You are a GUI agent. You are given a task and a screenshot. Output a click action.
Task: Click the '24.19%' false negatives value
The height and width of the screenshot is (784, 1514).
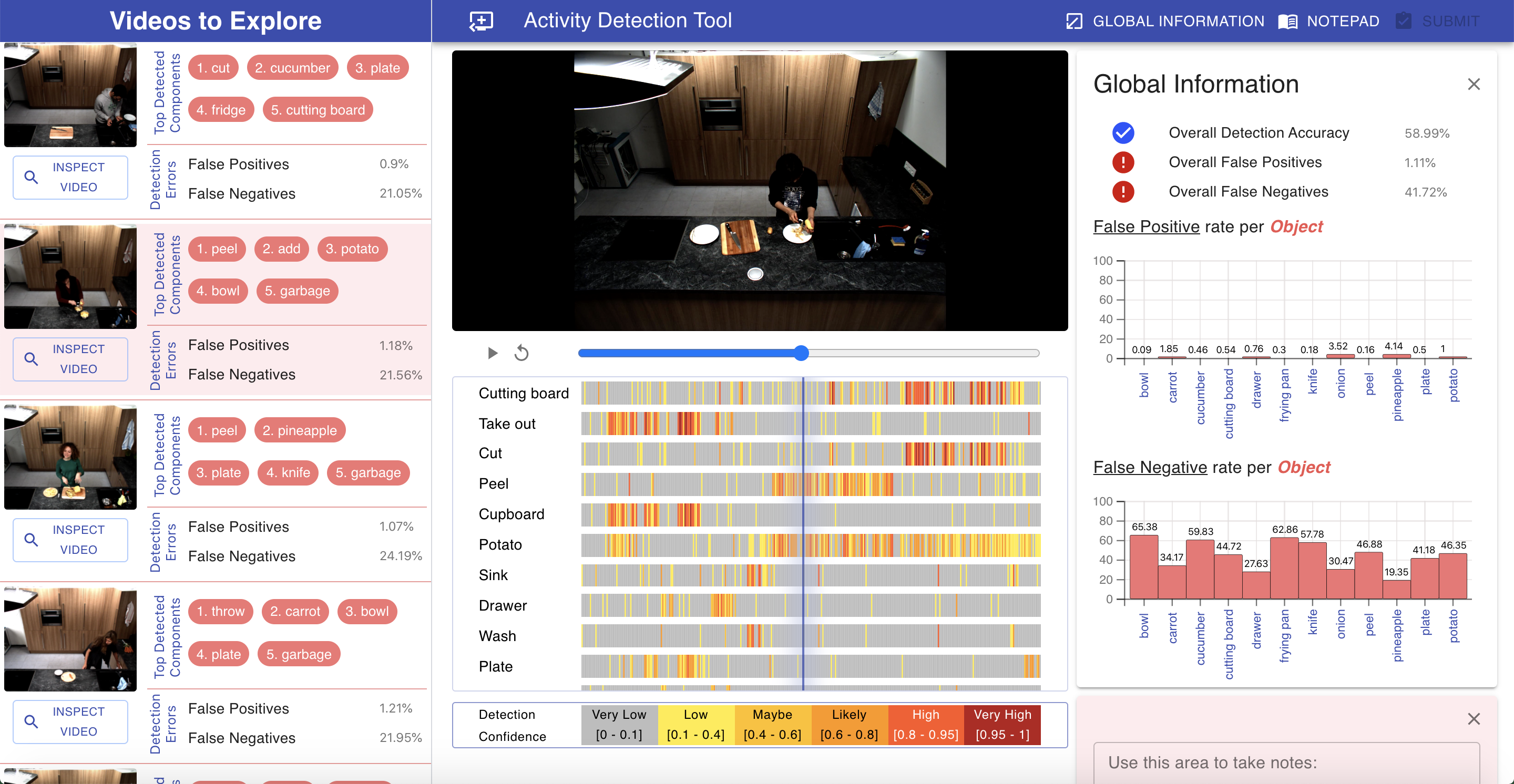[400, 555]
